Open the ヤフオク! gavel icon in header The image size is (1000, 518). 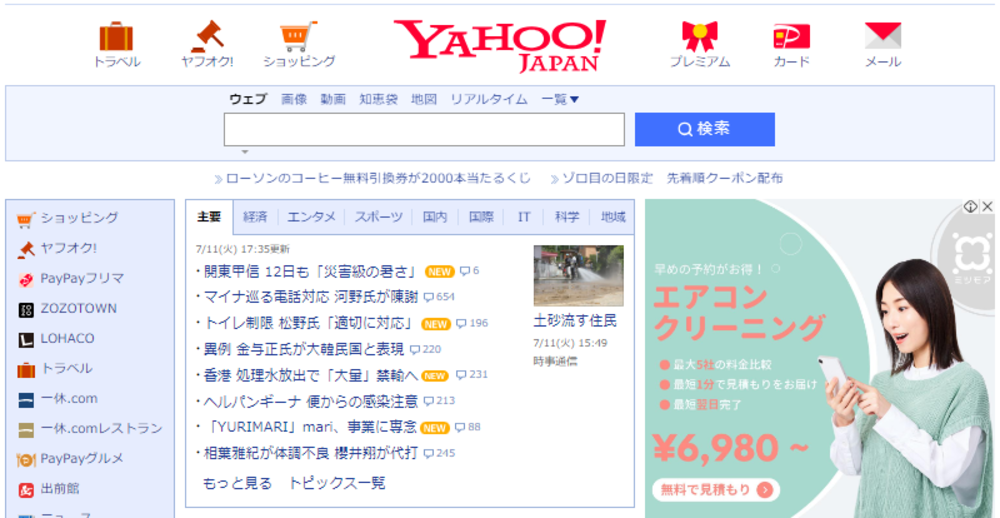[x=207, y=36]
